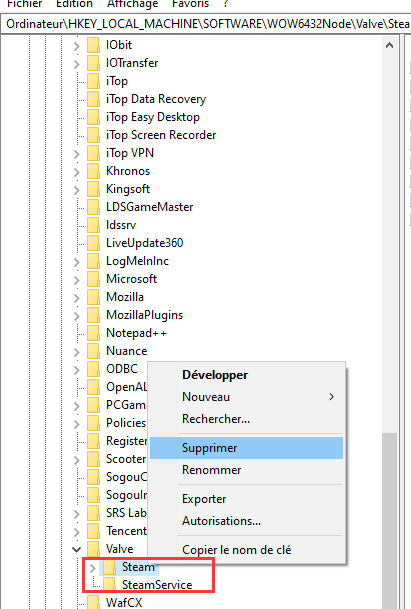Click the iTop Data Recovery folder icon

coord(93,99)
